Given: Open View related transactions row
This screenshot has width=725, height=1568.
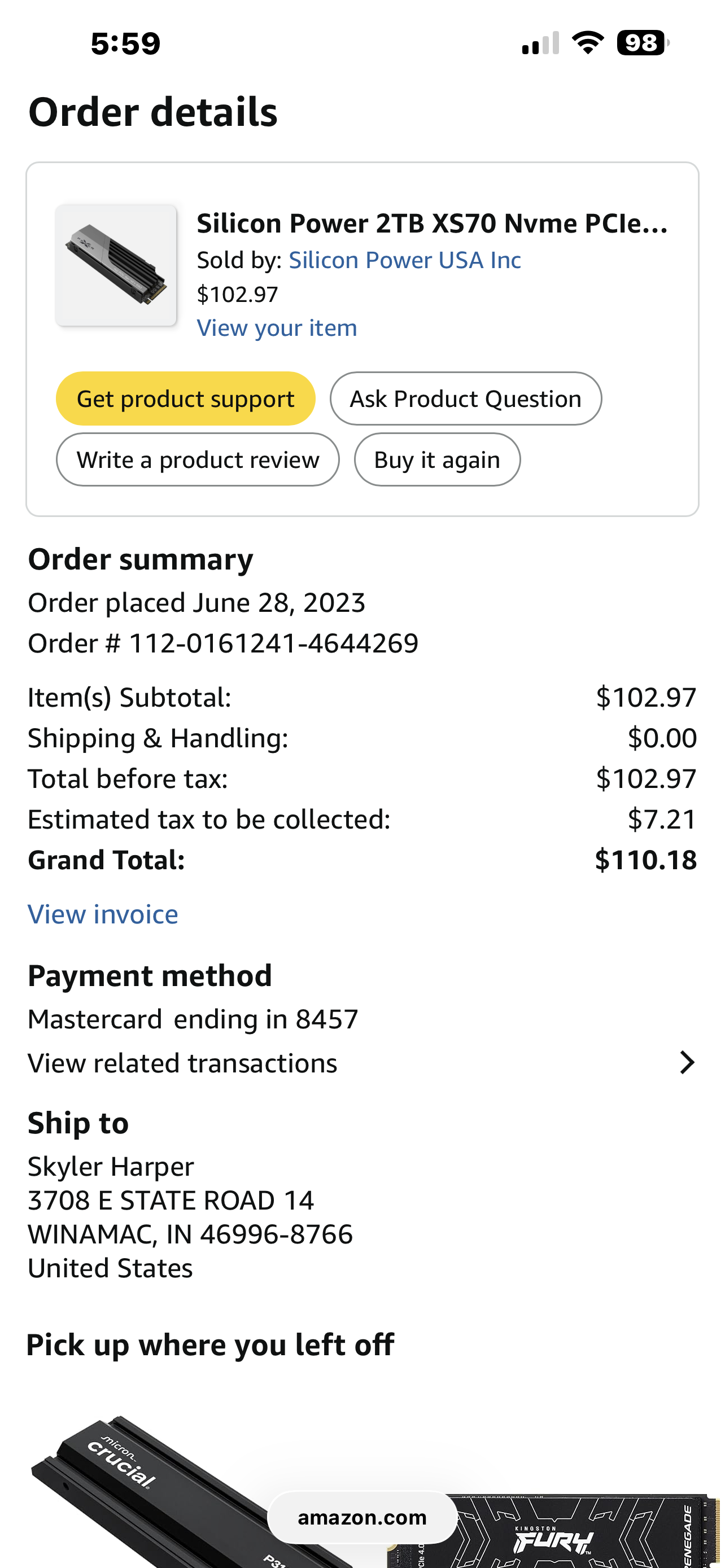Looking at the screenshot, I should coord(182,1063).
